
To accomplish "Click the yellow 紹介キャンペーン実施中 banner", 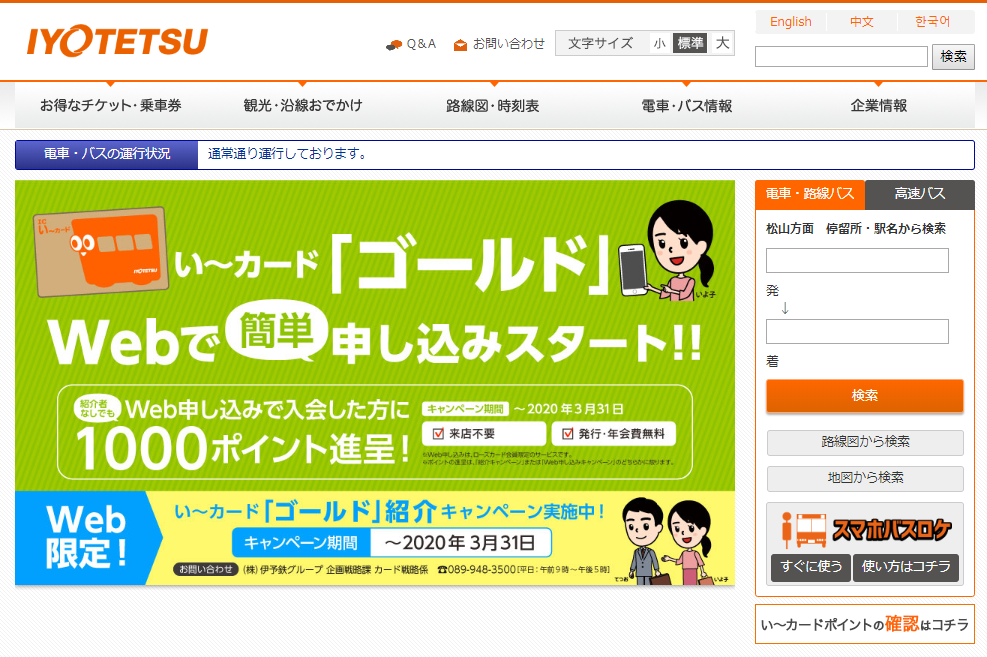I will [375, 538].
